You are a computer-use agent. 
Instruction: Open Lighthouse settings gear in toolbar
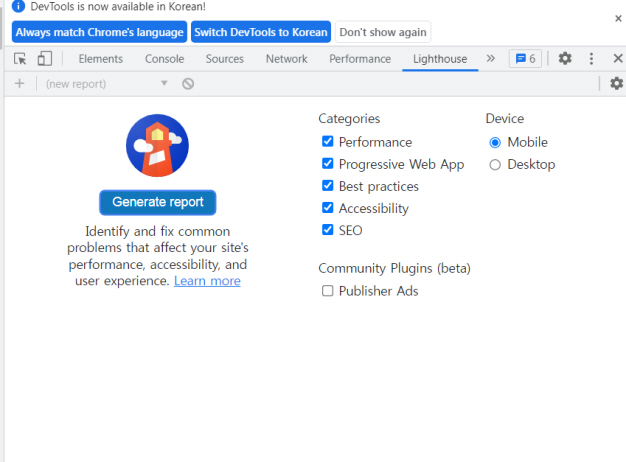(x=616, y=83)
